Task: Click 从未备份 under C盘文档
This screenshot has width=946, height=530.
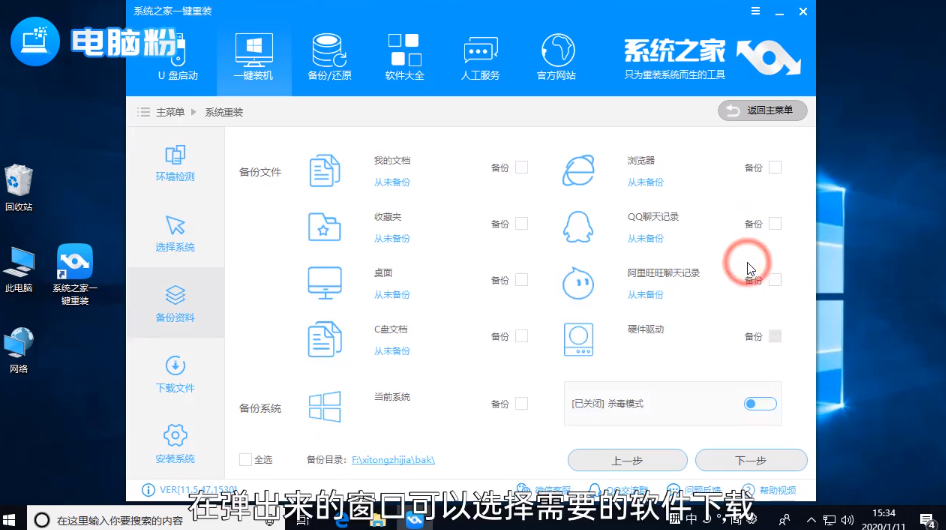Action: [392, 351]
